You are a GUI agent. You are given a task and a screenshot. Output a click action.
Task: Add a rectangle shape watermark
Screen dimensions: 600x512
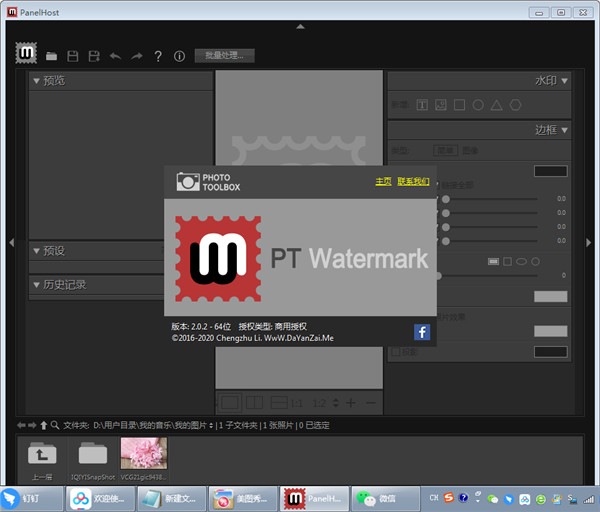459,105
